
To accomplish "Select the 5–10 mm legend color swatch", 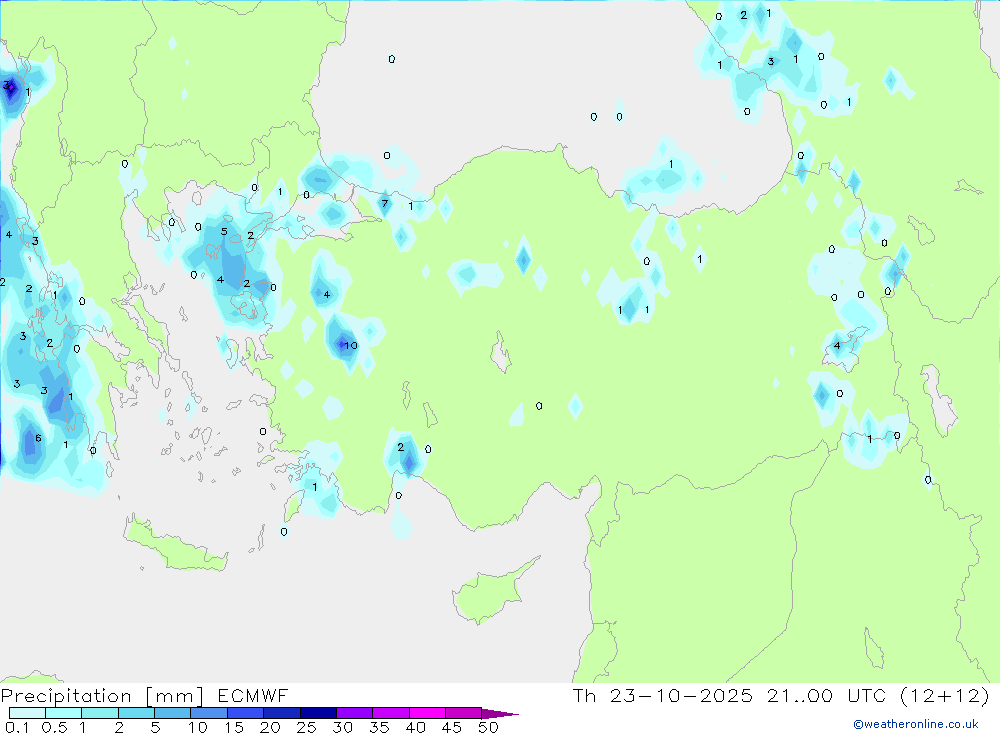I will 173,713.
